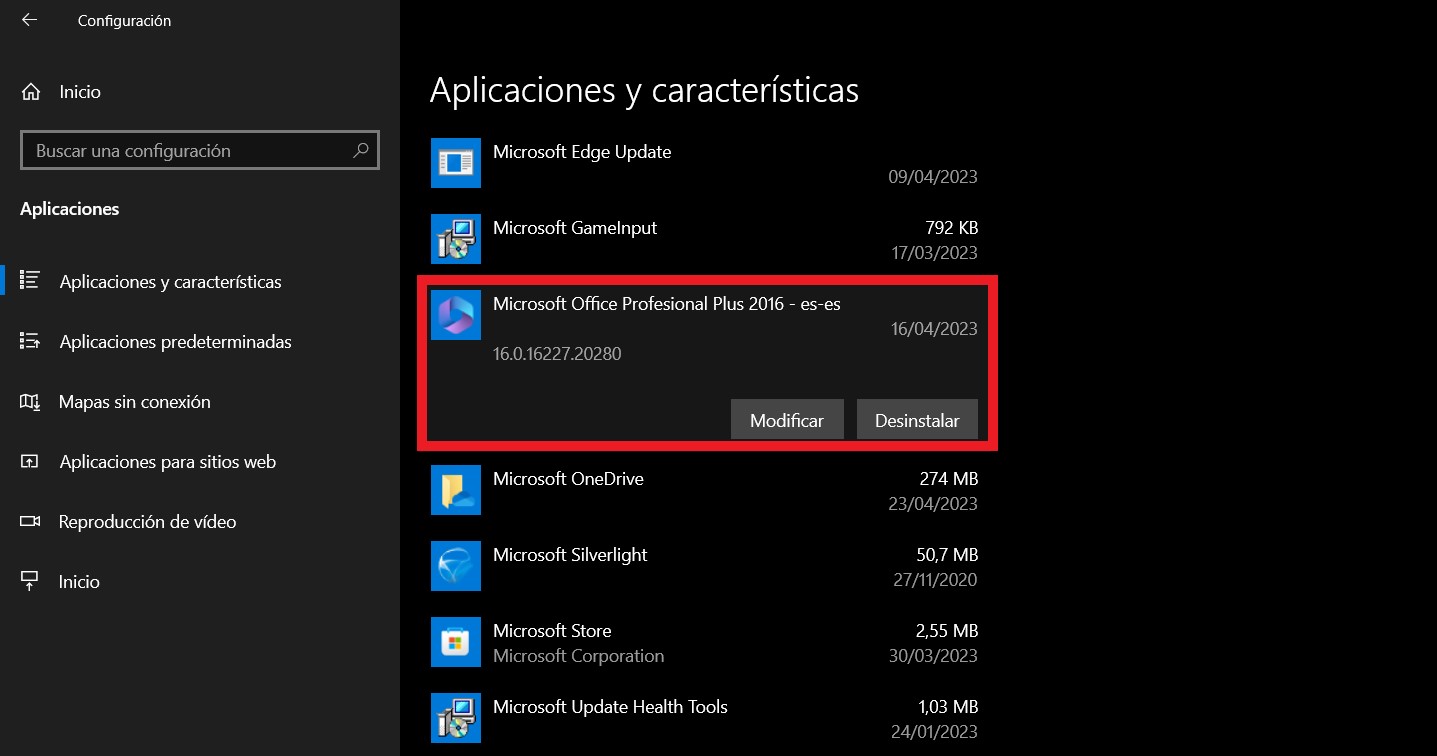
Task: Select Aplicaciones y características list icon
Action: (30, 281)
